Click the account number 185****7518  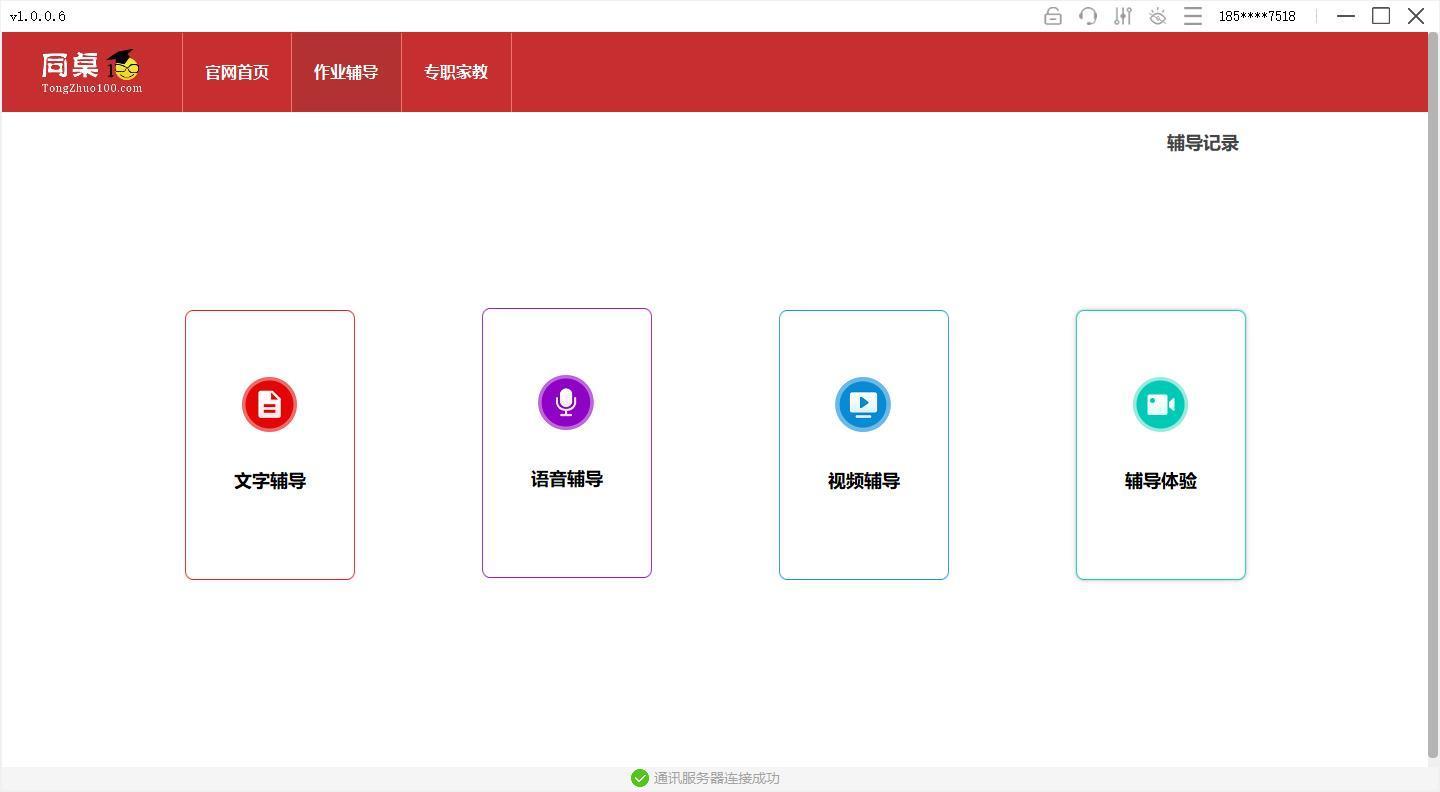click(1257, 16)
